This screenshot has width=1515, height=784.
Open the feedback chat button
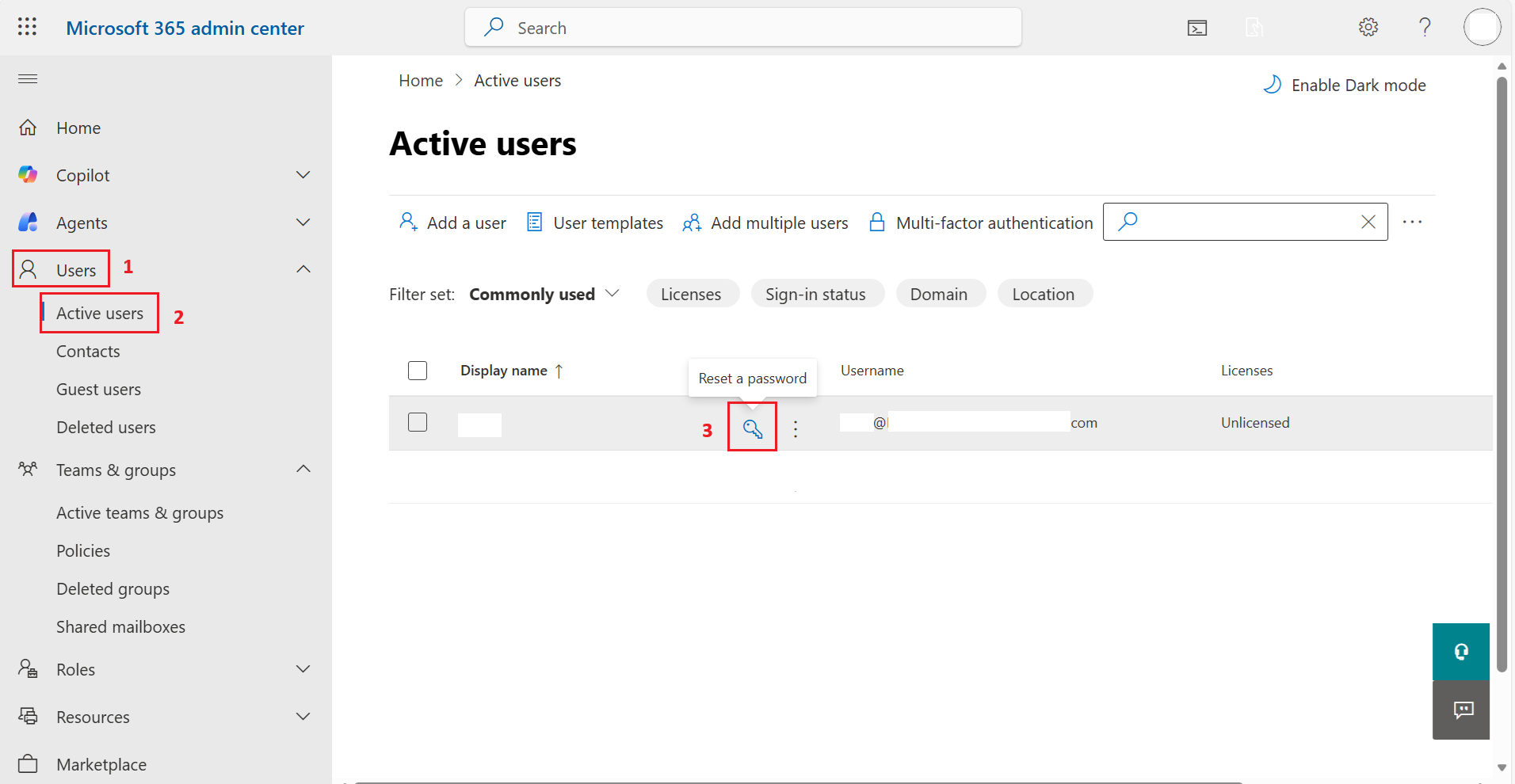coord(1461,710)
